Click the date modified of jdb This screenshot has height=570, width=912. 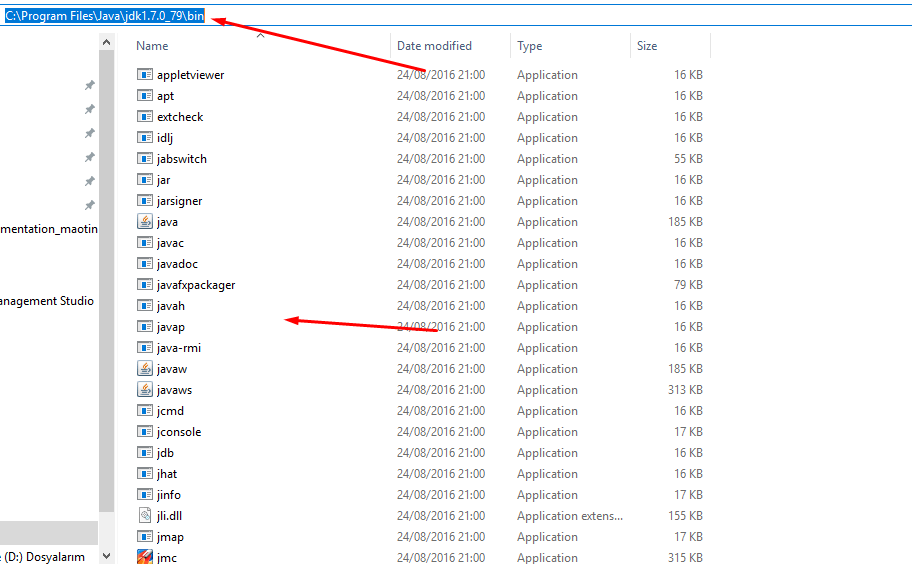click(x=441, y=453)
